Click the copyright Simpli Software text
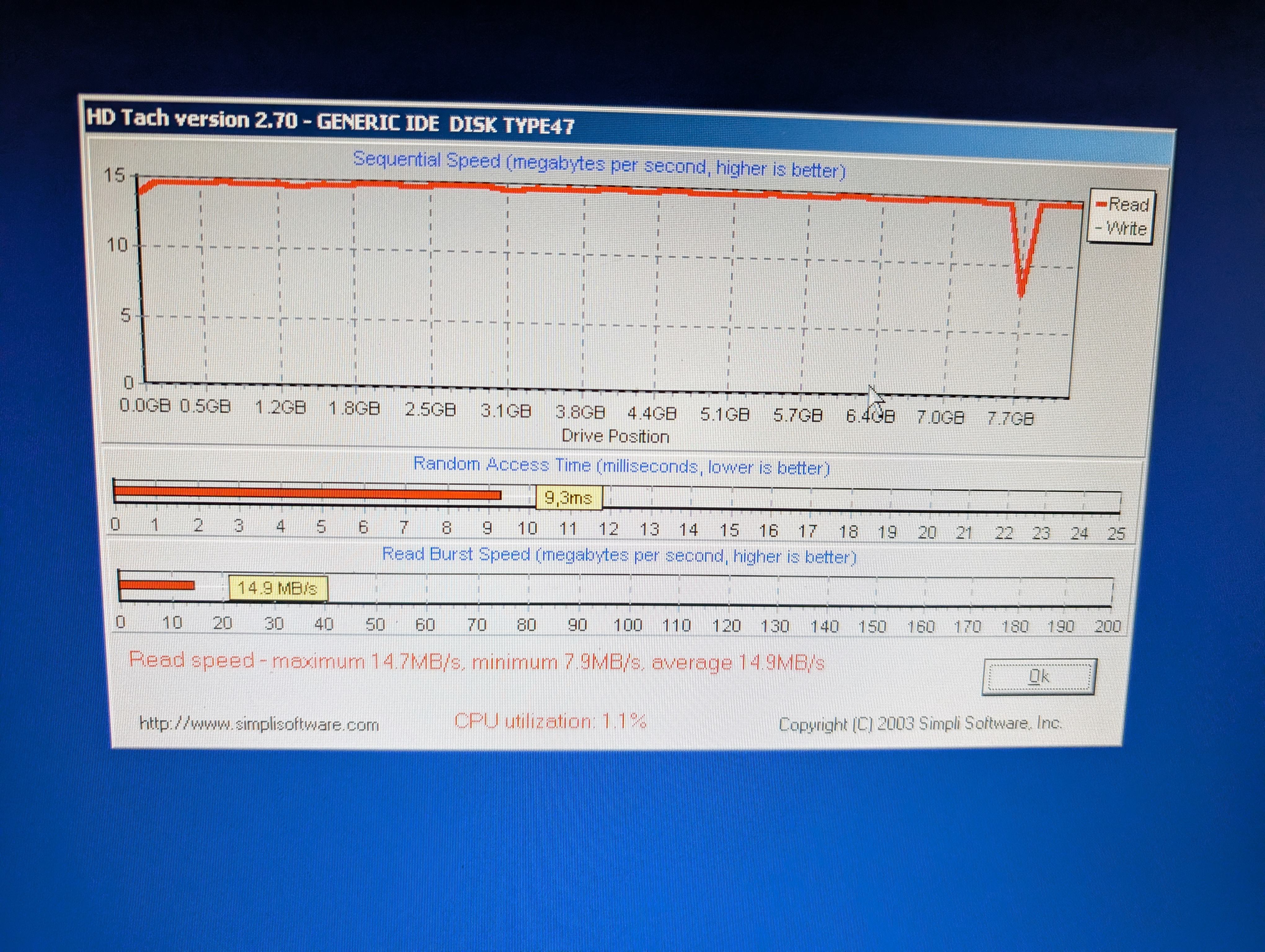The height and width of the screenshot is (952, 1265). pyautogui.click(x=920, y=723)
